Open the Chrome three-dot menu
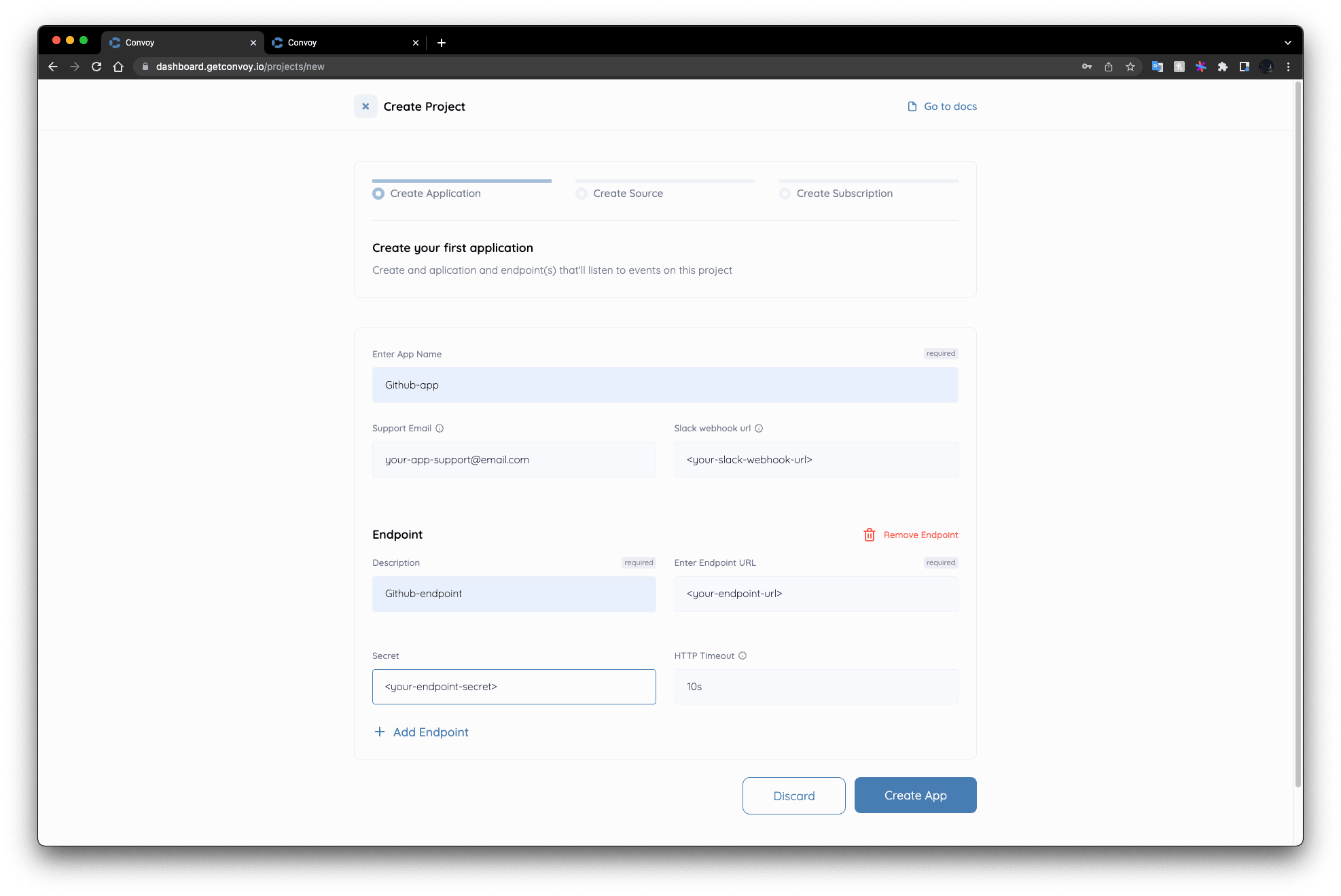The image size is (1341, 896). click(1288, 67)
